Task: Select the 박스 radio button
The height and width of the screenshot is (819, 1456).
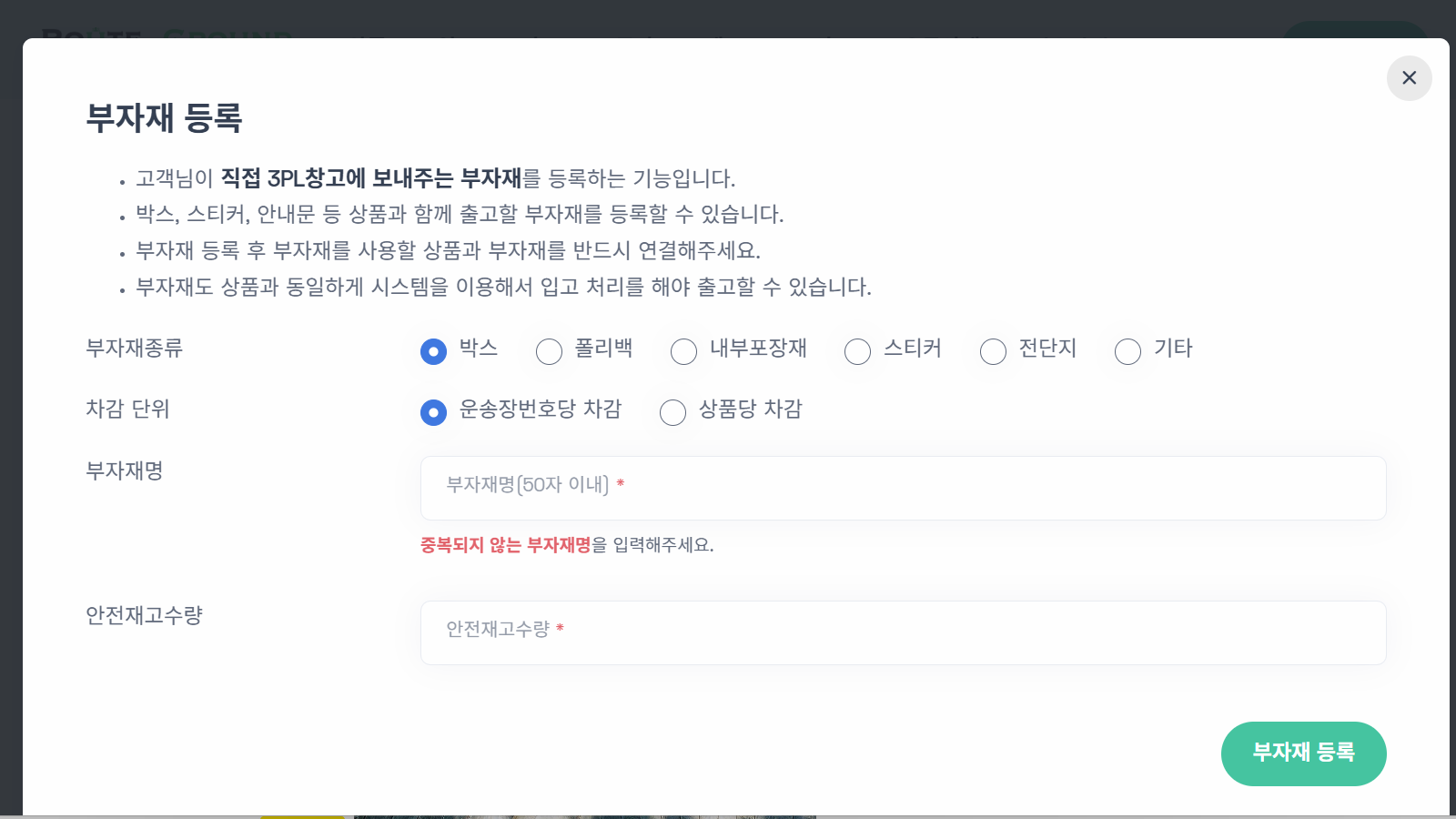Action: click(x=432, y=351)
